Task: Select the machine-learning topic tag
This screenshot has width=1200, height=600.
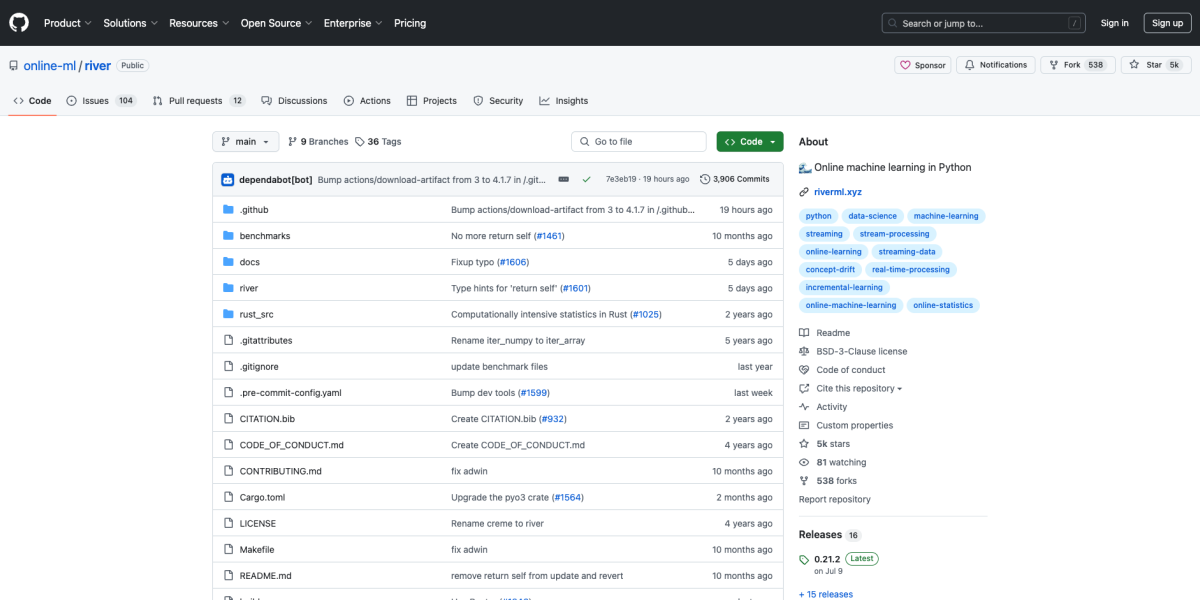Action: pos(946,216)
